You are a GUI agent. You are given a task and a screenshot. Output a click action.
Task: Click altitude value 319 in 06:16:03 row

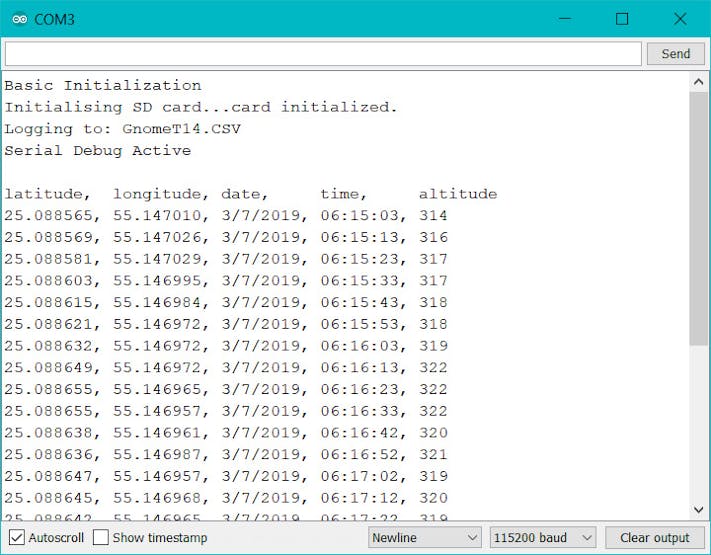coord(433,346)
